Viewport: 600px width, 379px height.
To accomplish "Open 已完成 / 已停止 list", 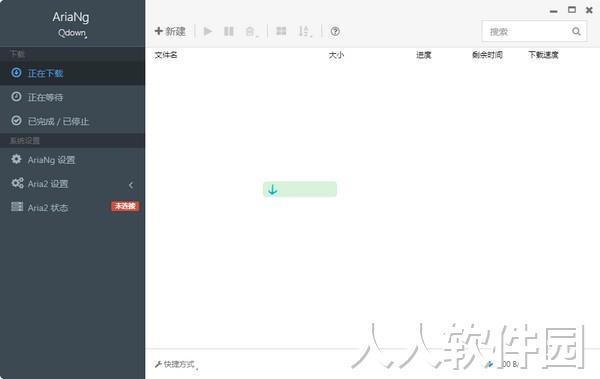I will tap(72, 121).
